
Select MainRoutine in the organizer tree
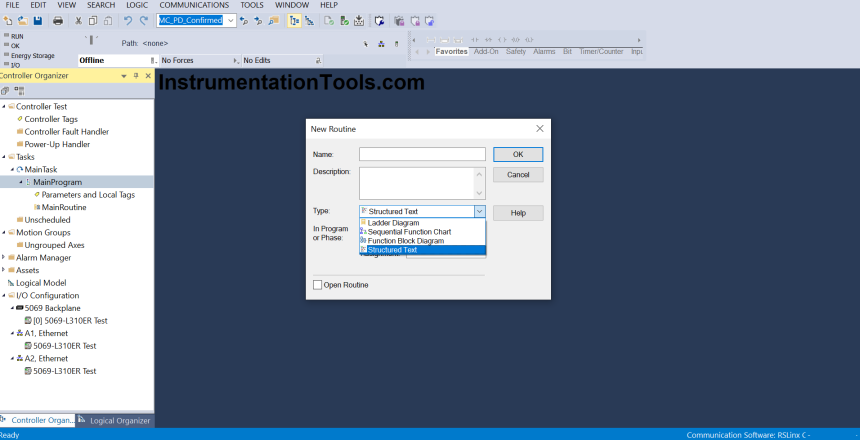(x=64, y=207)
